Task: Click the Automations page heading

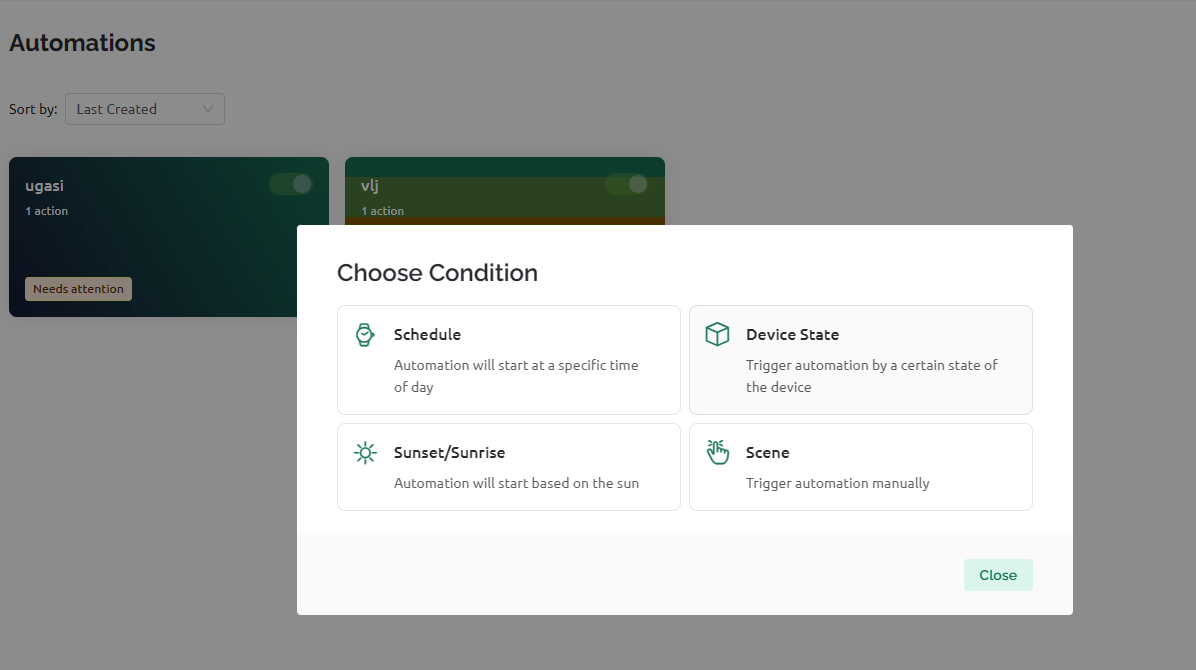Action: (82, 43)
